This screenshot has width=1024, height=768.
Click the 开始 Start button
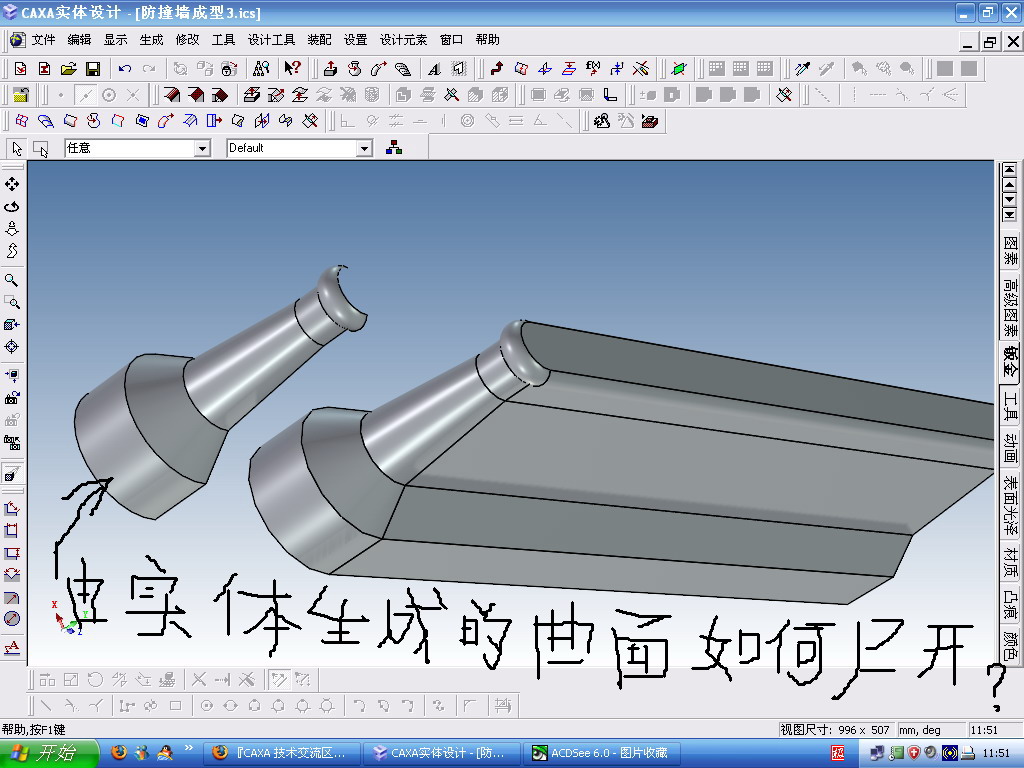click(x=50, y=753)
